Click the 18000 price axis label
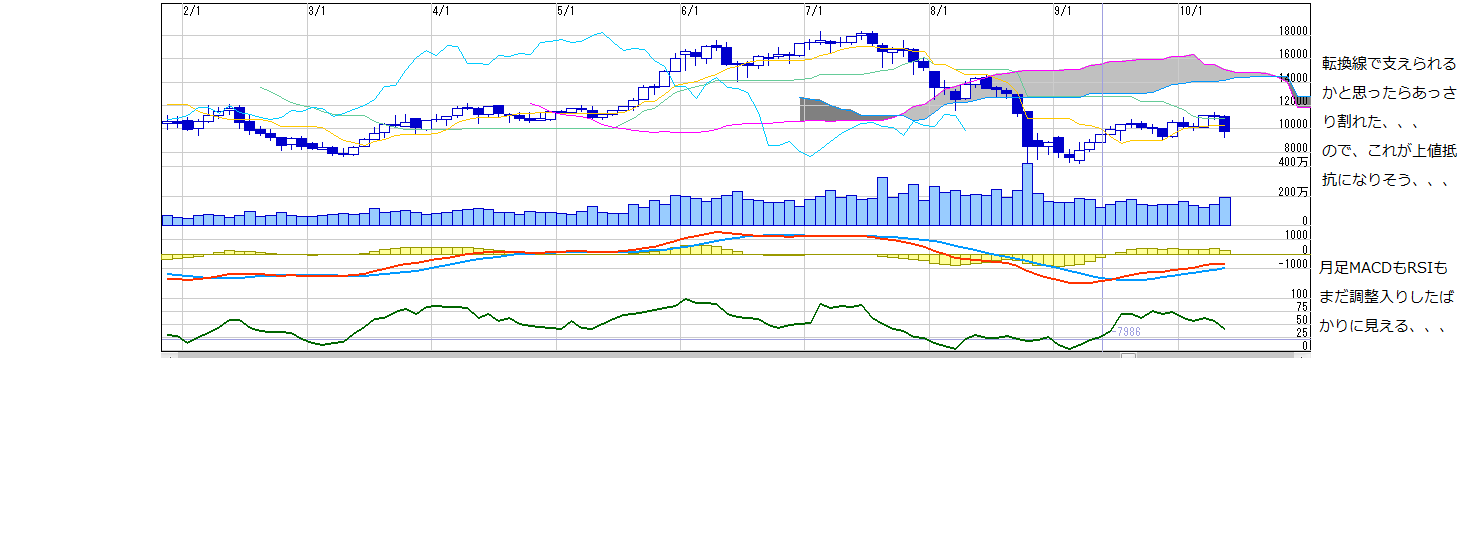1461x546 pixels. (1293, 31)
